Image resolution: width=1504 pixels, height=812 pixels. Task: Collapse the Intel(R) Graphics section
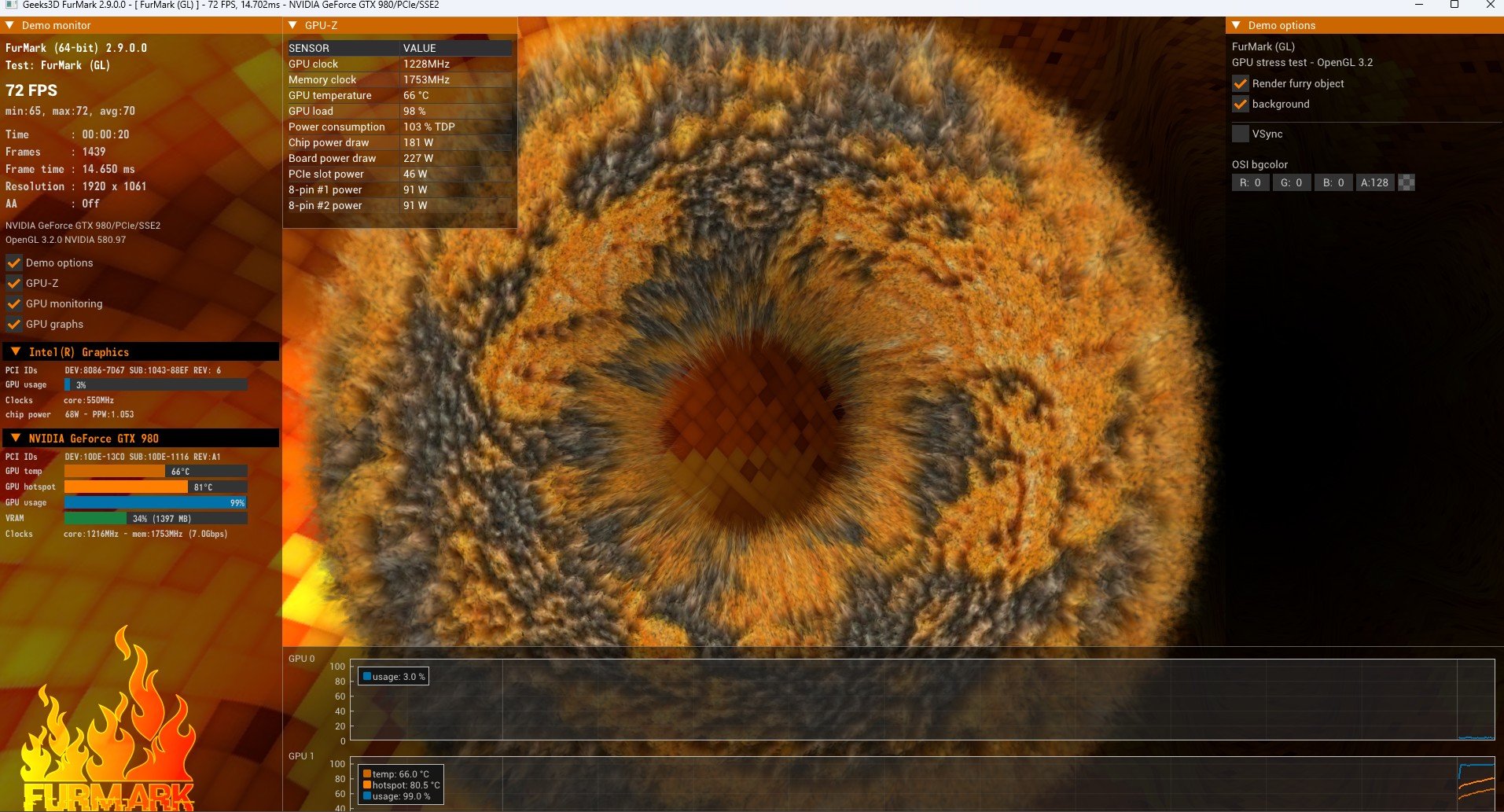point(16,351)
